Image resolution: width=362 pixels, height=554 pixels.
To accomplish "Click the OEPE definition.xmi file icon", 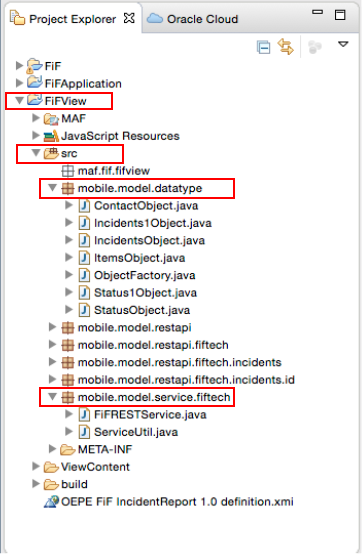I will pyautogui.click(x=51, y=502).
